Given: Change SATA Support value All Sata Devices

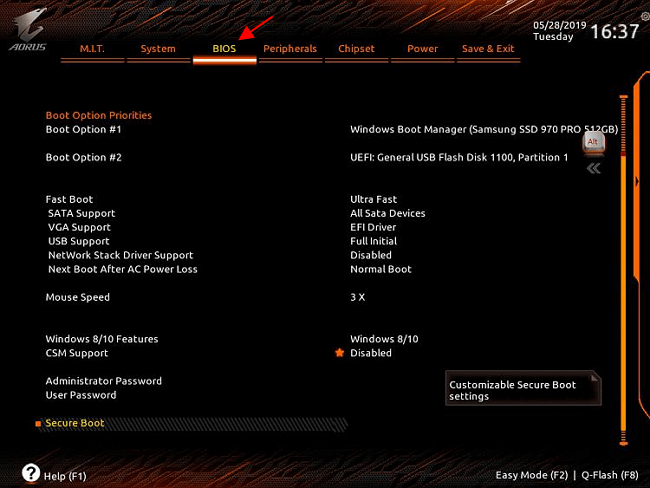Looking at the screenshot, I should point(388,214).
